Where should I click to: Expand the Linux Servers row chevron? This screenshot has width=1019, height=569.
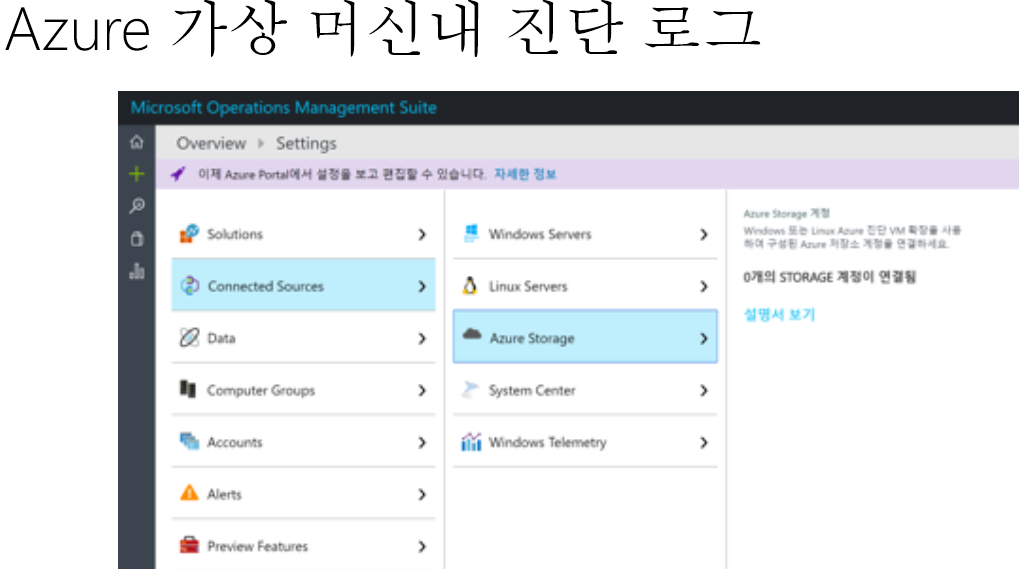704,286
